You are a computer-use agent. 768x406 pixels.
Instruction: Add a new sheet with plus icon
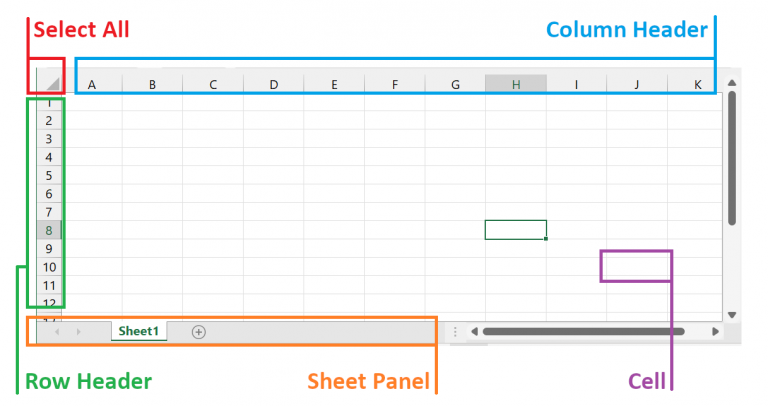[198, 332]
